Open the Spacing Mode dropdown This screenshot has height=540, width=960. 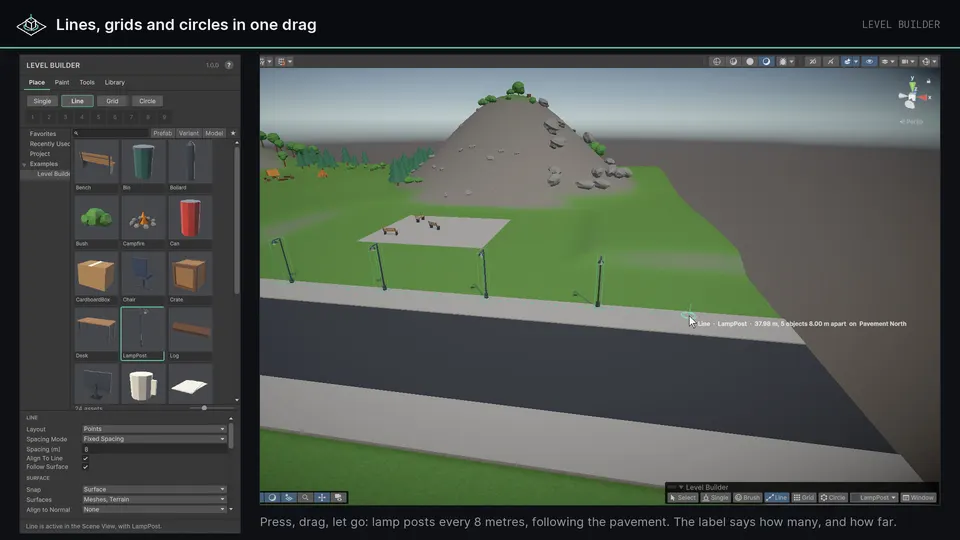click(154, 439)
